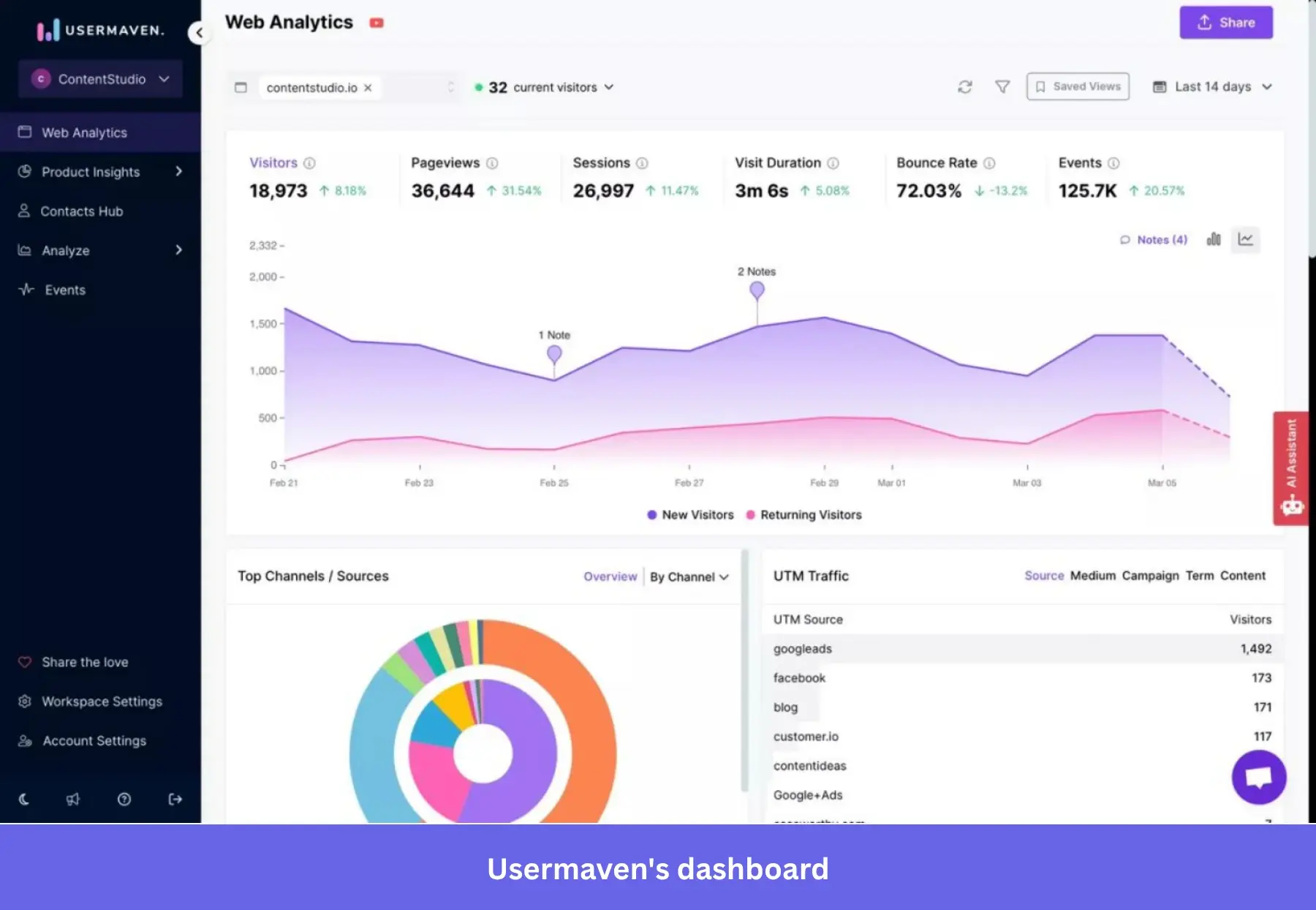Open the 2 Notes marker on the chart
The height and width of the screenshot is (910, 1316).
coord(757,290)
